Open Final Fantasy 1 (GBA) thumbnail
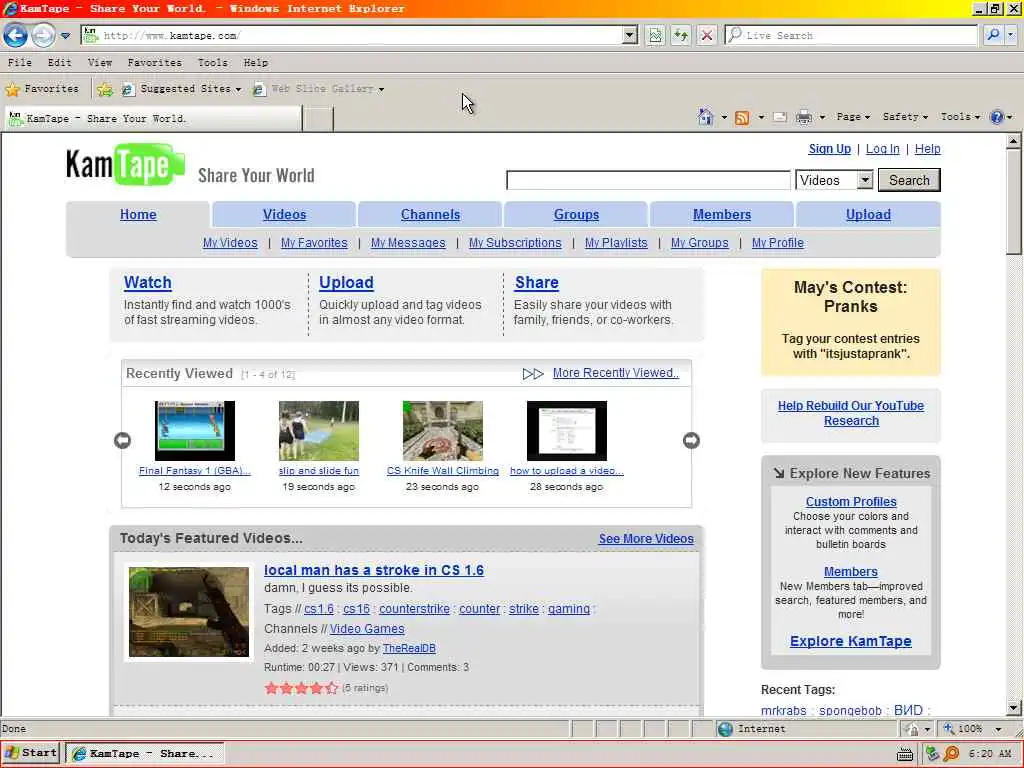1024x768 pixels. point(195,431)
